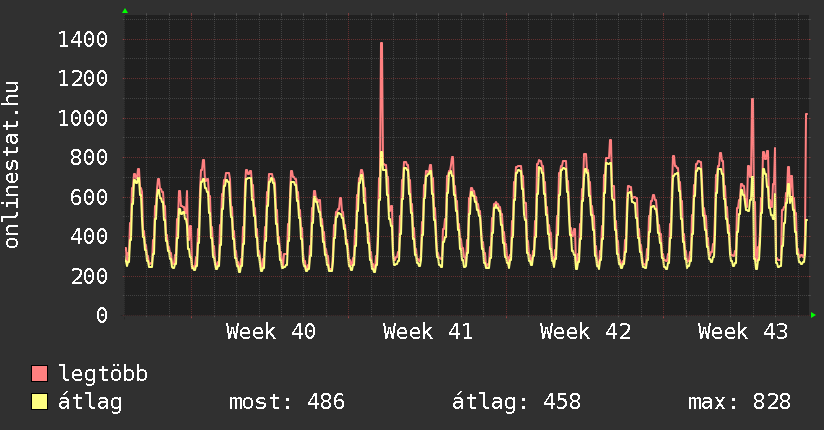Click the yellow átlag legend swatch

(39, 402)
